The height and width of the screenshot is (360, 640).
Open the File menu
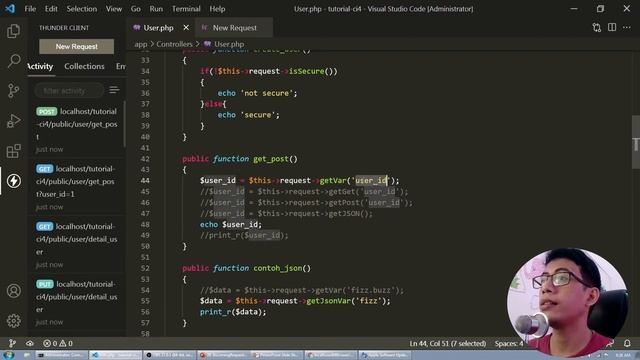[30, 9]
